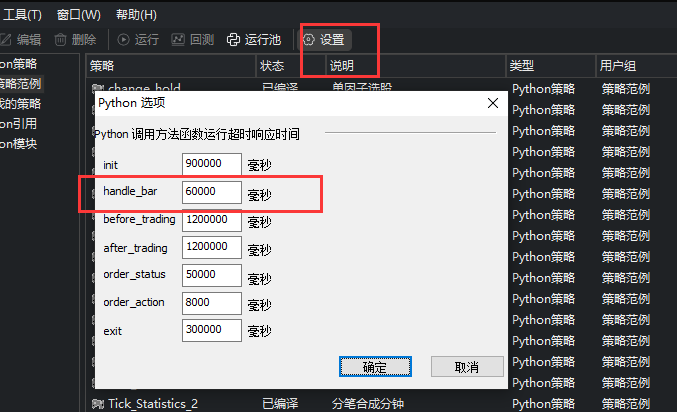The height and width of the screenshot is (412, 677).
Task: Cancel the dialog with 取消
Action: click(467, 367)
